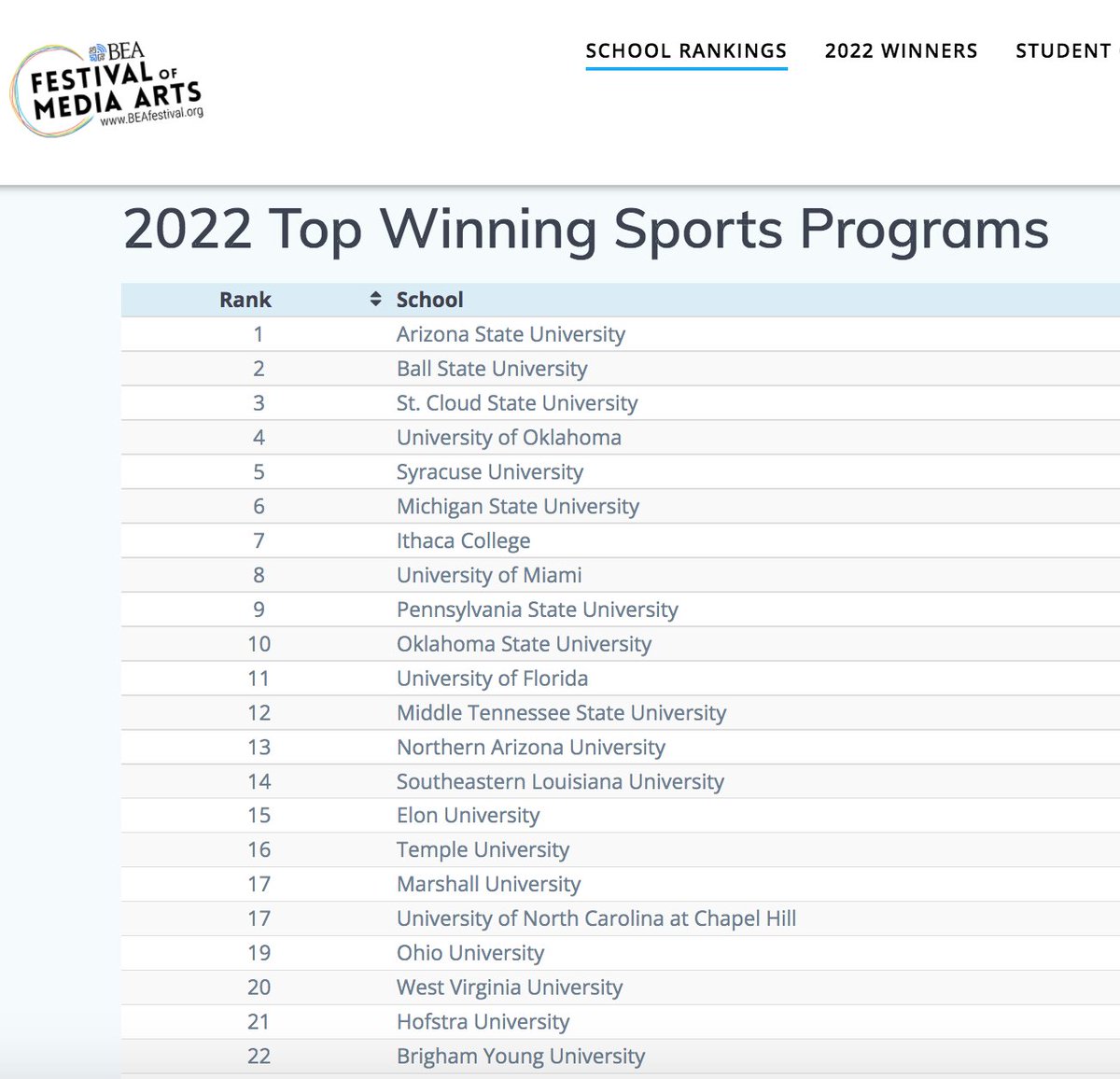Click rank number 12 cell
This screenshot has width=1120, height=1079.
[x=259, y=713]
